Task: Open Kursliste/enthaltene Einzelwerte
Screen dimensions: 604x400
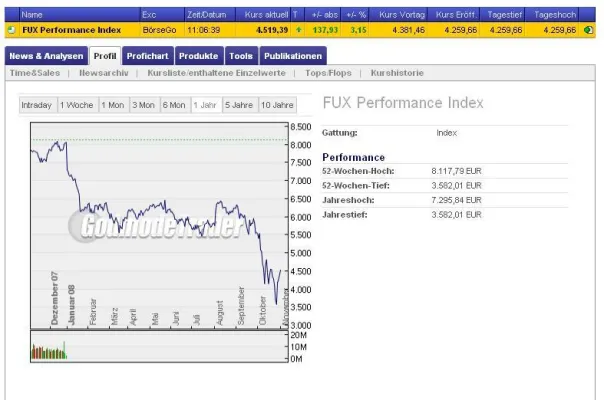Action: [216, 74]
